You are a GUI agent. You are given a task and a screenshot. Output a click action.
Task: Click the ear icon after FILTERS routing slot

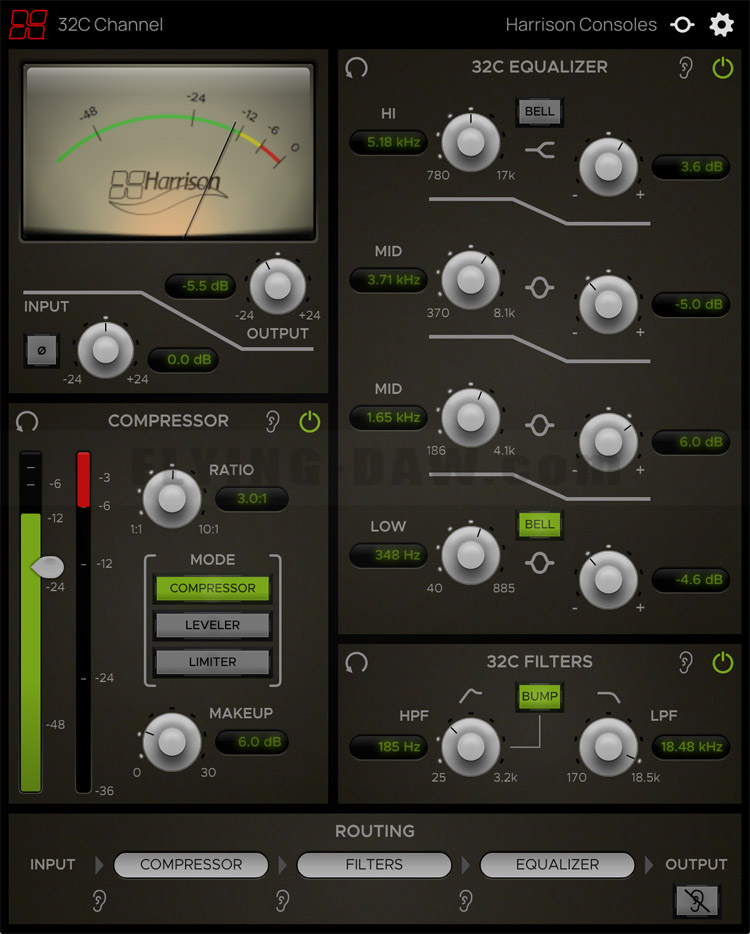465,900
